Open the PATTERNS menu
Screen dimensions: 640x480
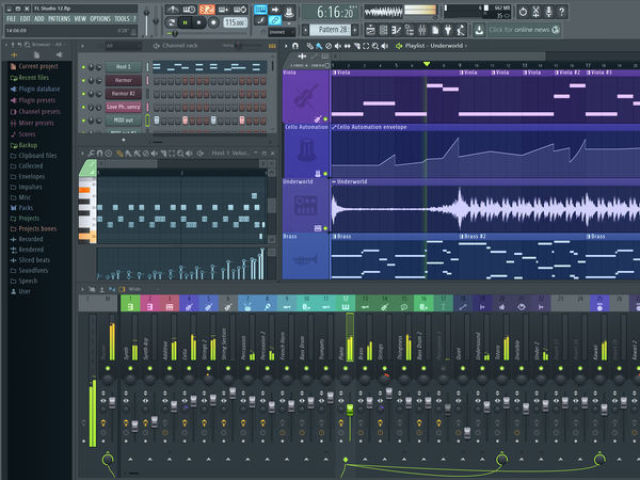click(59, 19)
